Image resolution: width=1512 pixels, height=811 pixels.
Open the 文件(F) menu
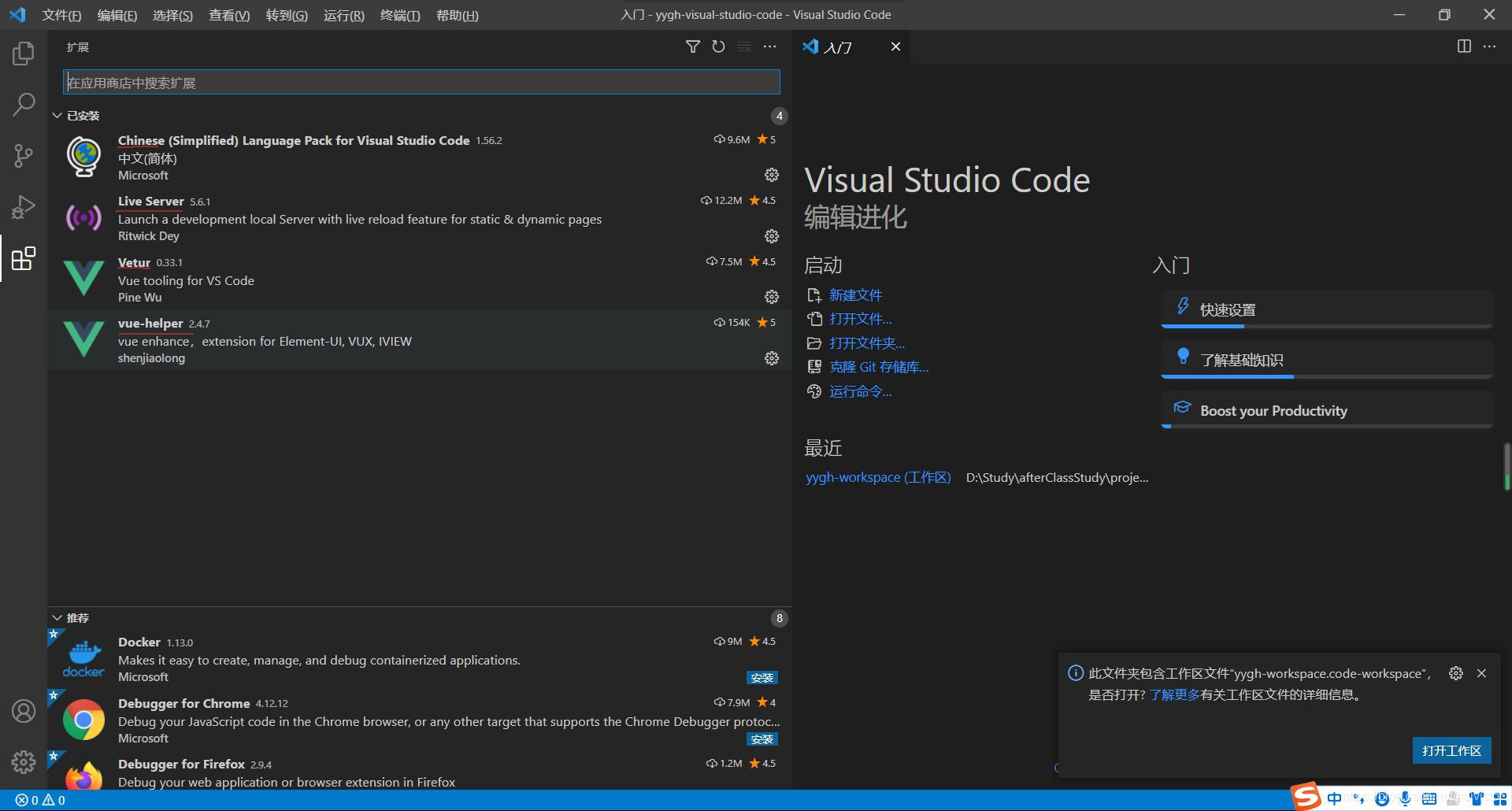coord(61,15)
